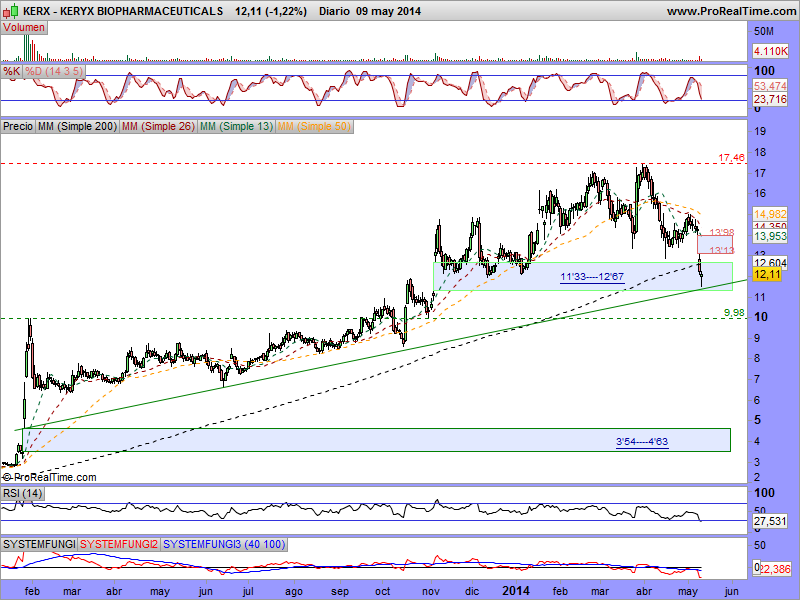Viewport: 800px width, 600px height.
Task: Click the 13'98 level label
Action: click(x=721, y=232)
